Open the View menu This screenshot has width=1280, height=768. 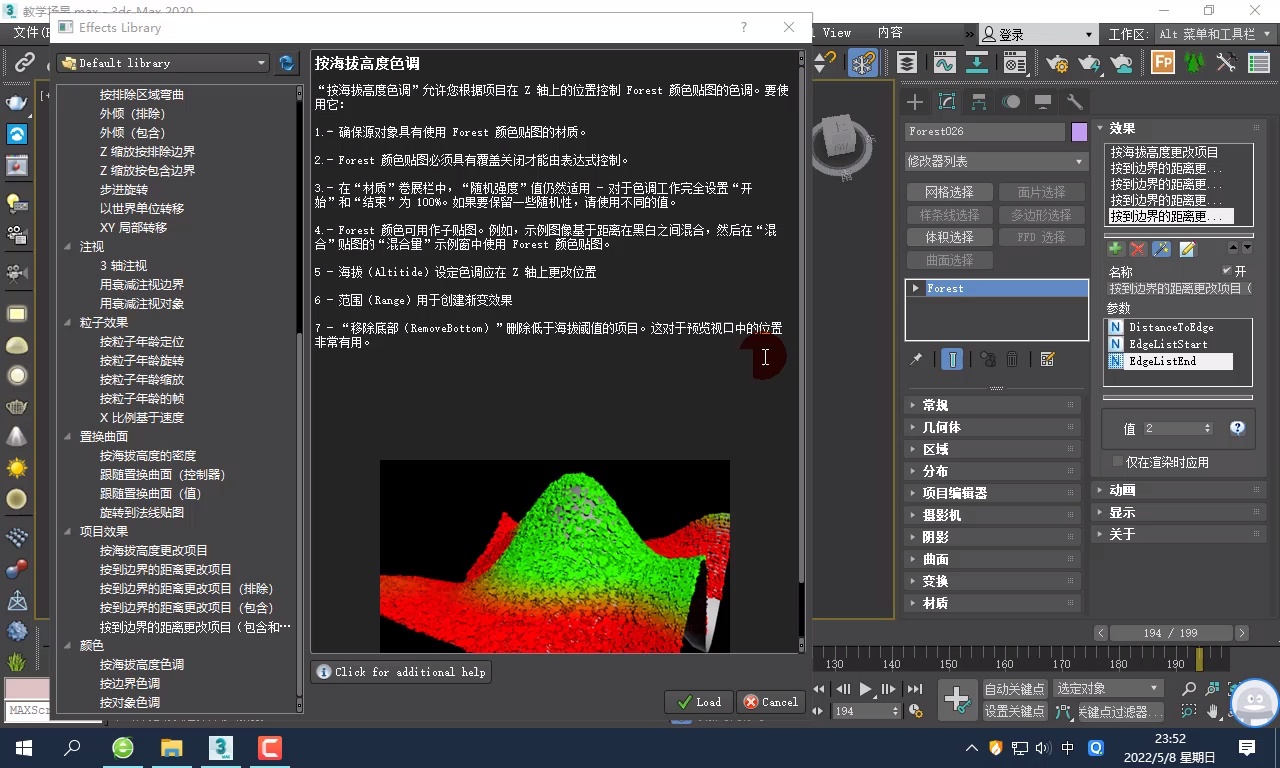pyautogui.click(x=836, y=32)
